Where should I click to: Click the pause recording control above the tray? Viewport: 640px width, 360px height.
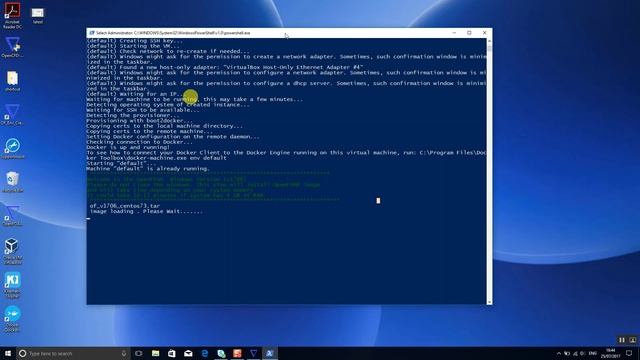[x=622, y=340]
